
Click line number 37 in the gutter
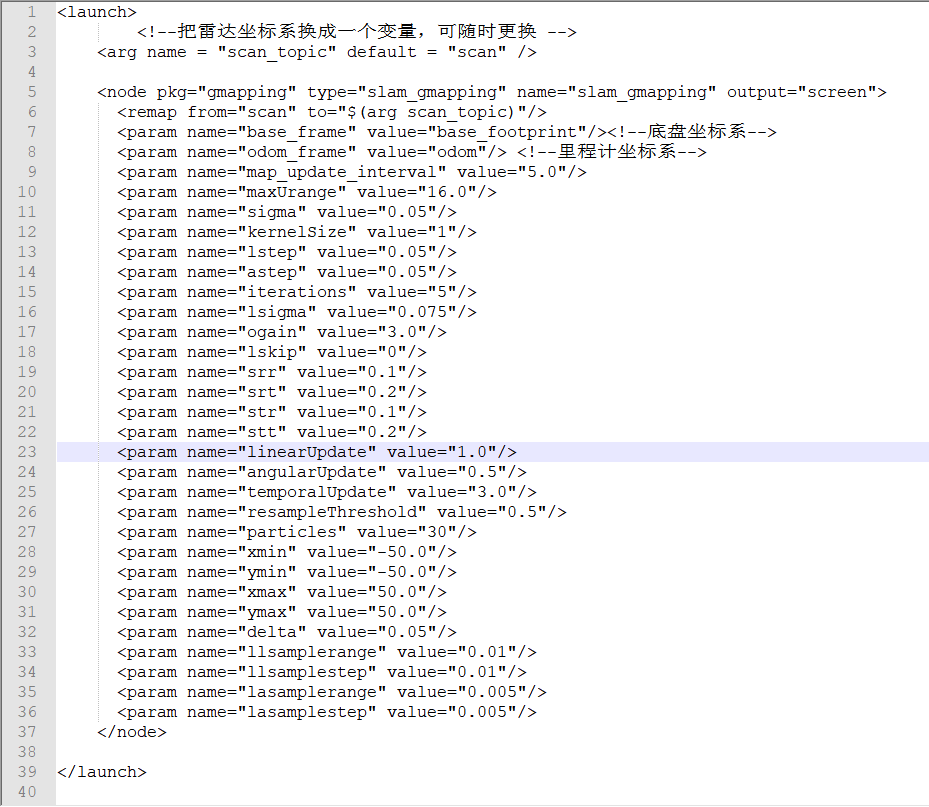27,732
